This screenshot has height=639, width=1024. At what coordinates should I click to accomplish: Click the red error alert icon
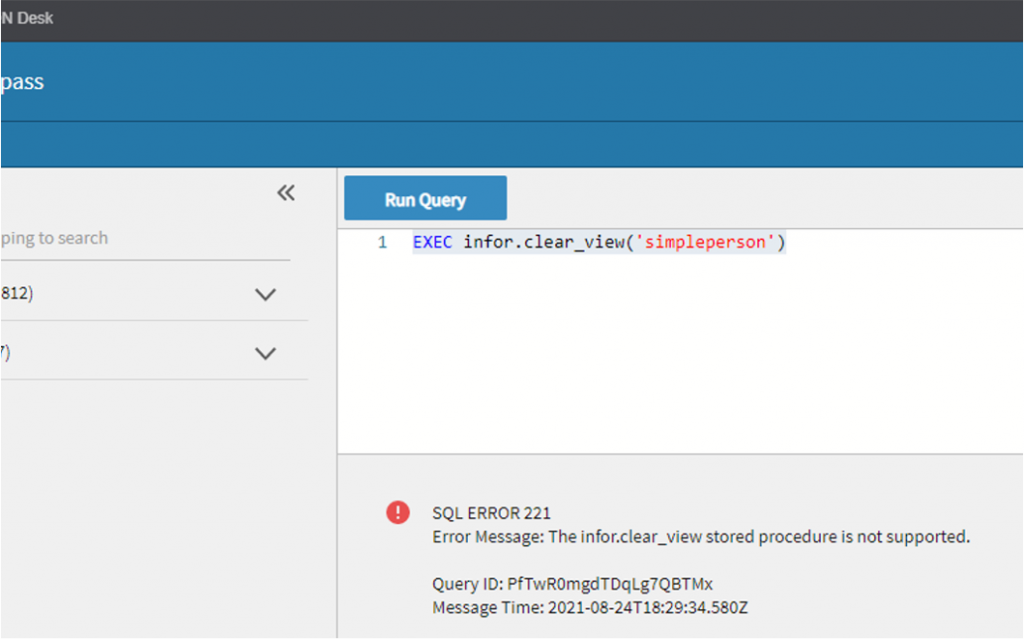[398, 512]
